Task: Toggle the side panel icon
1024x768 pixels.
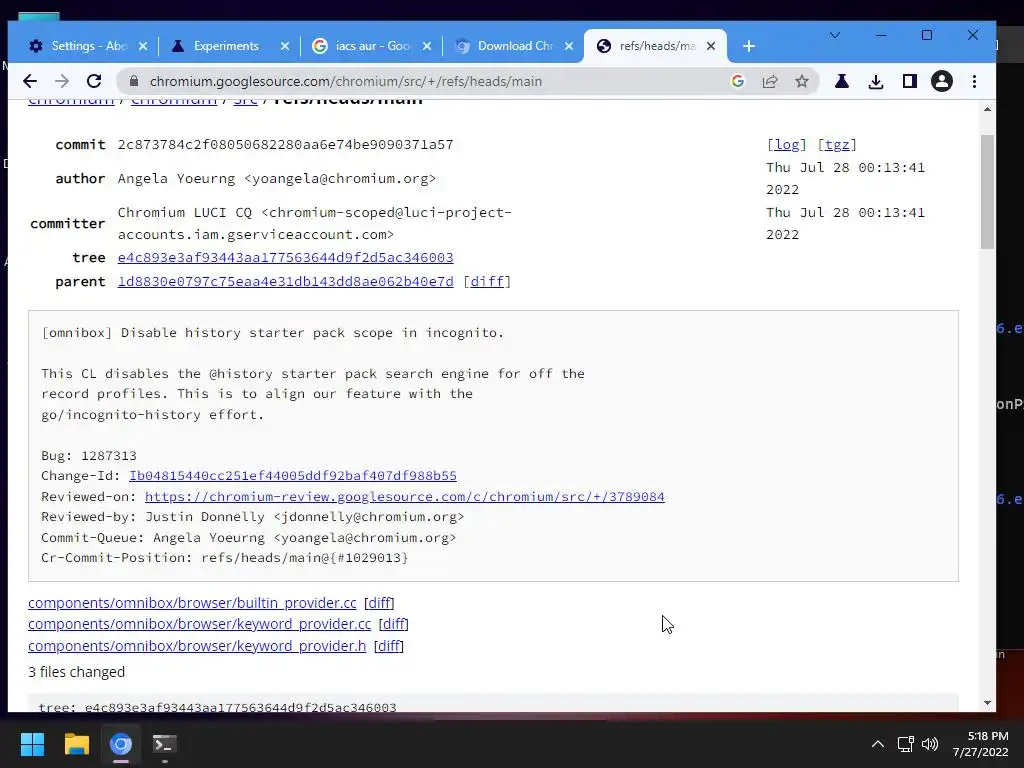Action: click(909, 81)
